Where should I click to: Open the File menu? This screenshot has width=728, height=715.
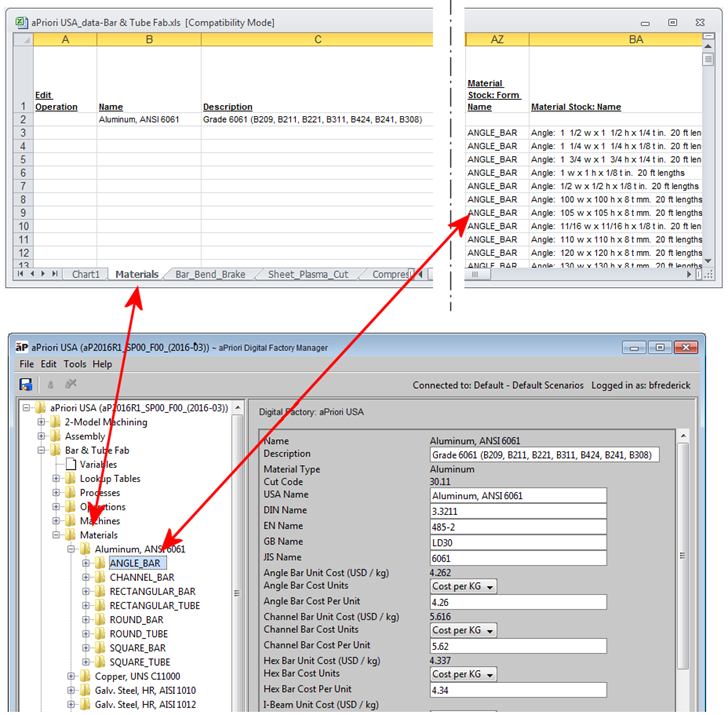pyautogui.click(x=26, y=364)
